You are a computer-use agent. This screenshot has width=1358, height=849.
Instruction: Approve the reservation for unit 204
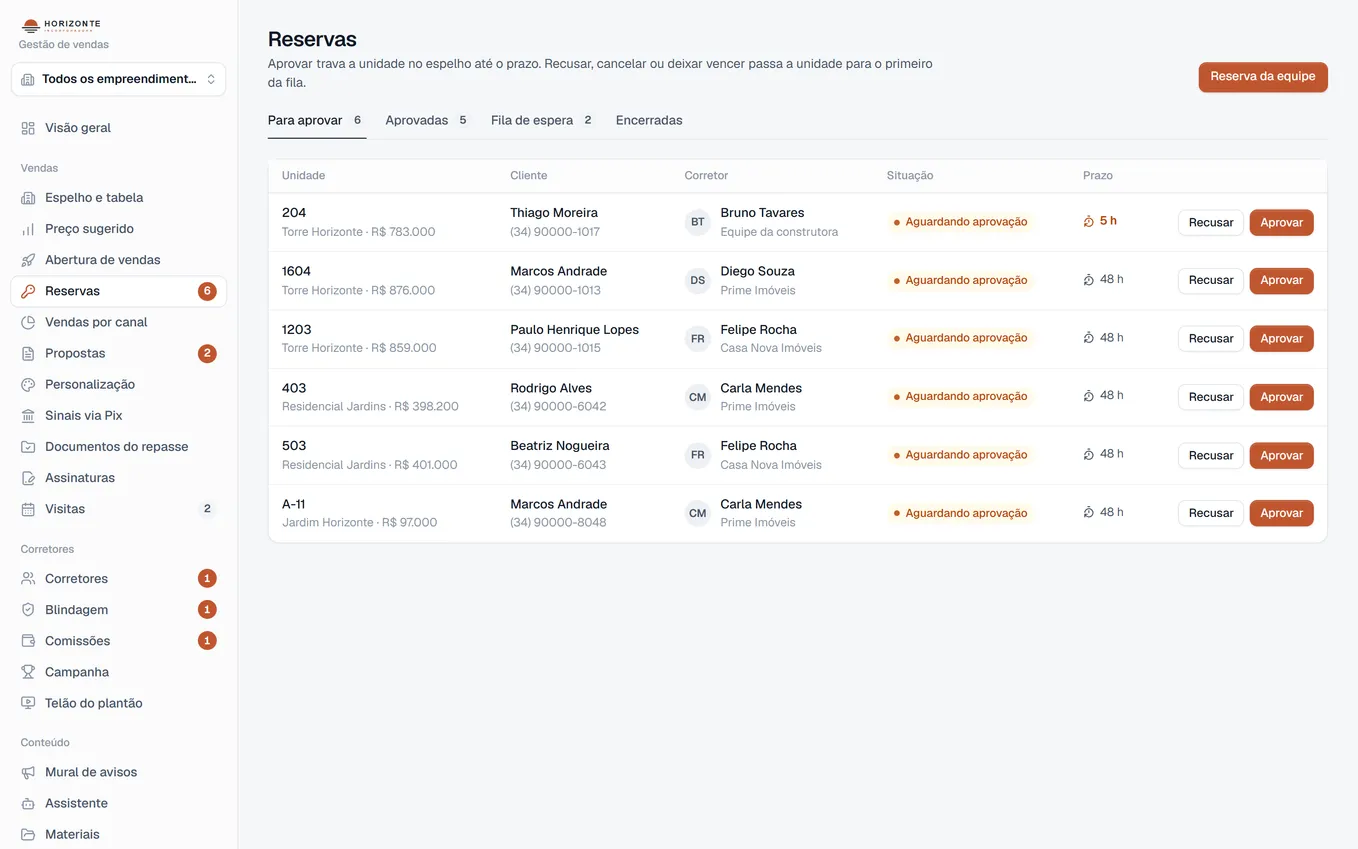(x=1281, y=222)
